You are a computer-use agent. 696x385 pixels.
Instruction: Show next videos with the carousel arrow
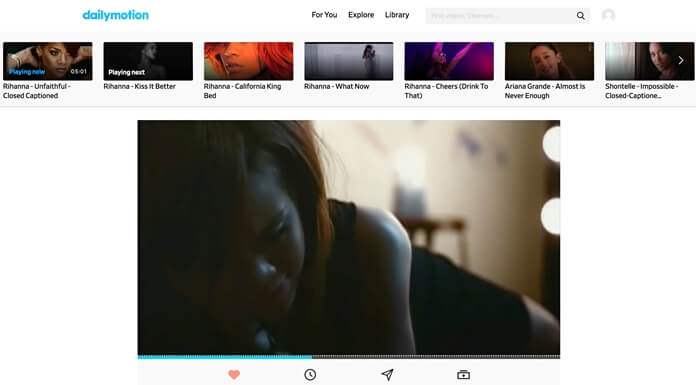click(681, 60)
